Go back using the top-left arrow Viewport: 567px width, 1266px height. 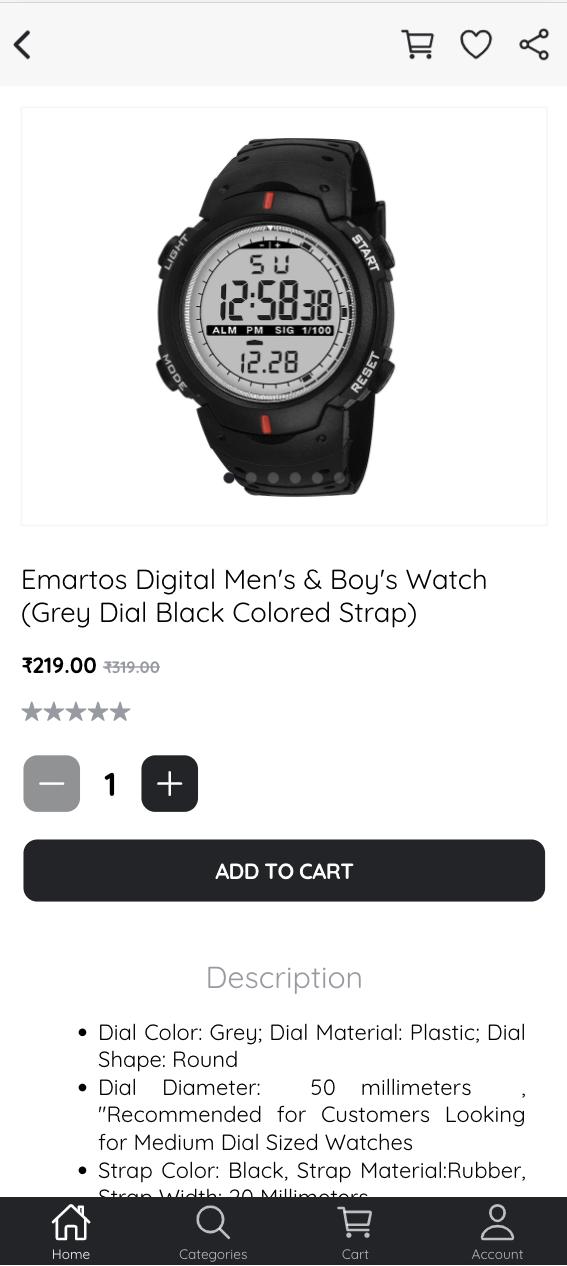(22, 45)
